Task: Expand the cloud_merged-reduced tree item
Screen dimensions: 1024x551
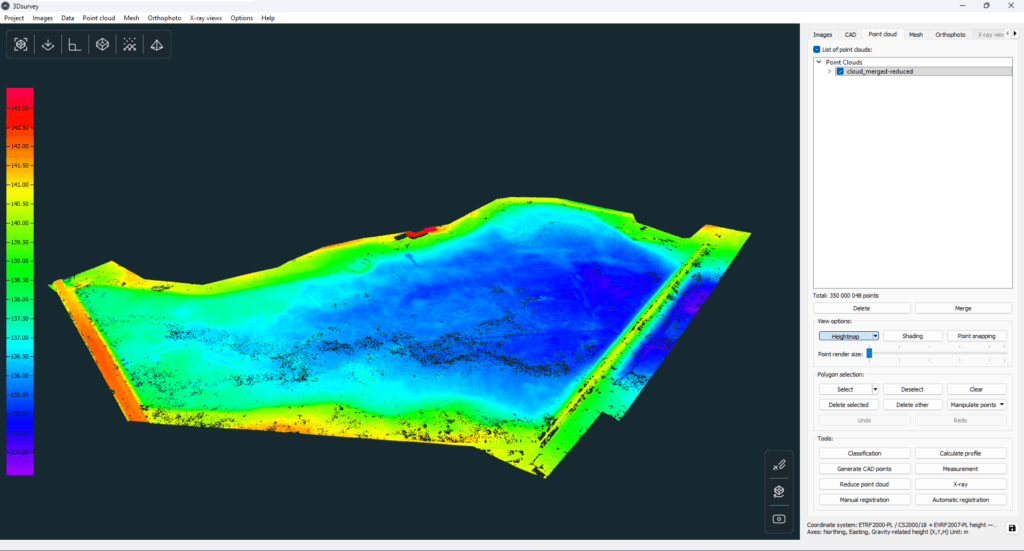Action: [x=829, y=71]
